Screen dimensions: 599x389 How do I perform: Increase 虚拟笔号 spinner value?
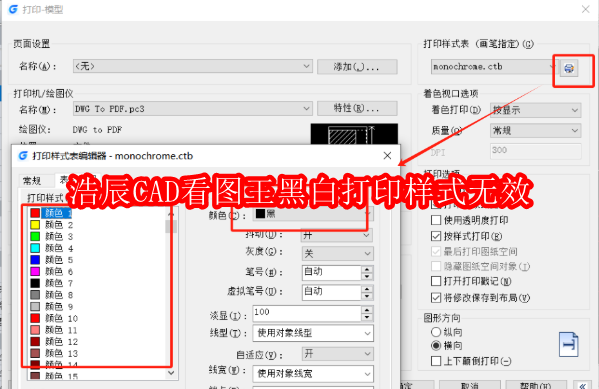pyautogui.click(x=367, y=289)
